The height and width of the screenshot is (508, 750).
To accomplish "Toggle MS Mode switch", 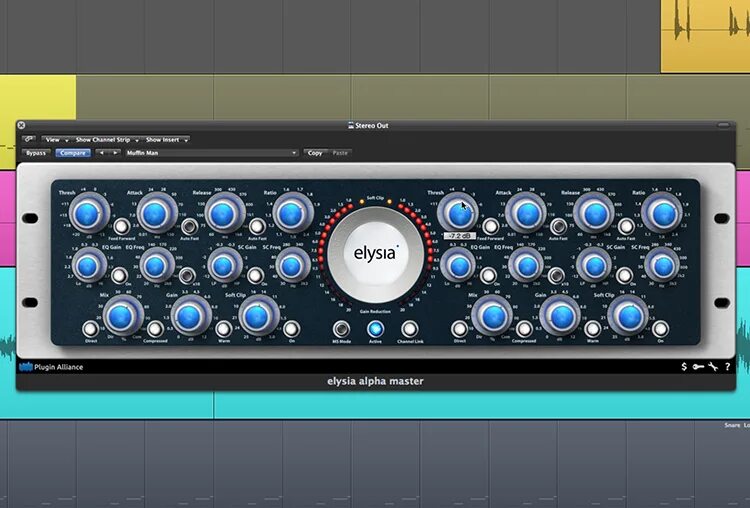I will point(341,329).
